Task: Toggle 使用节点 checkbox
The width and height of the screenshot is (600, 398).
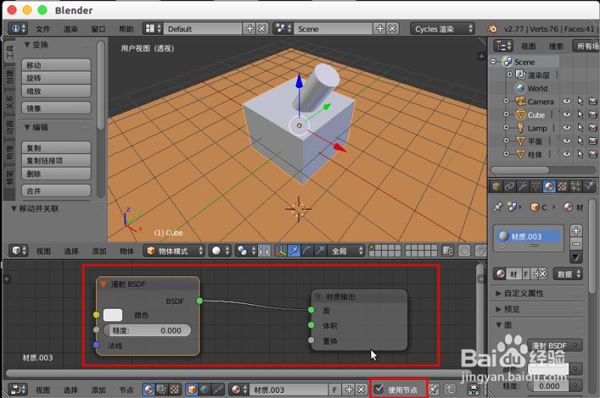Action: 379,389
